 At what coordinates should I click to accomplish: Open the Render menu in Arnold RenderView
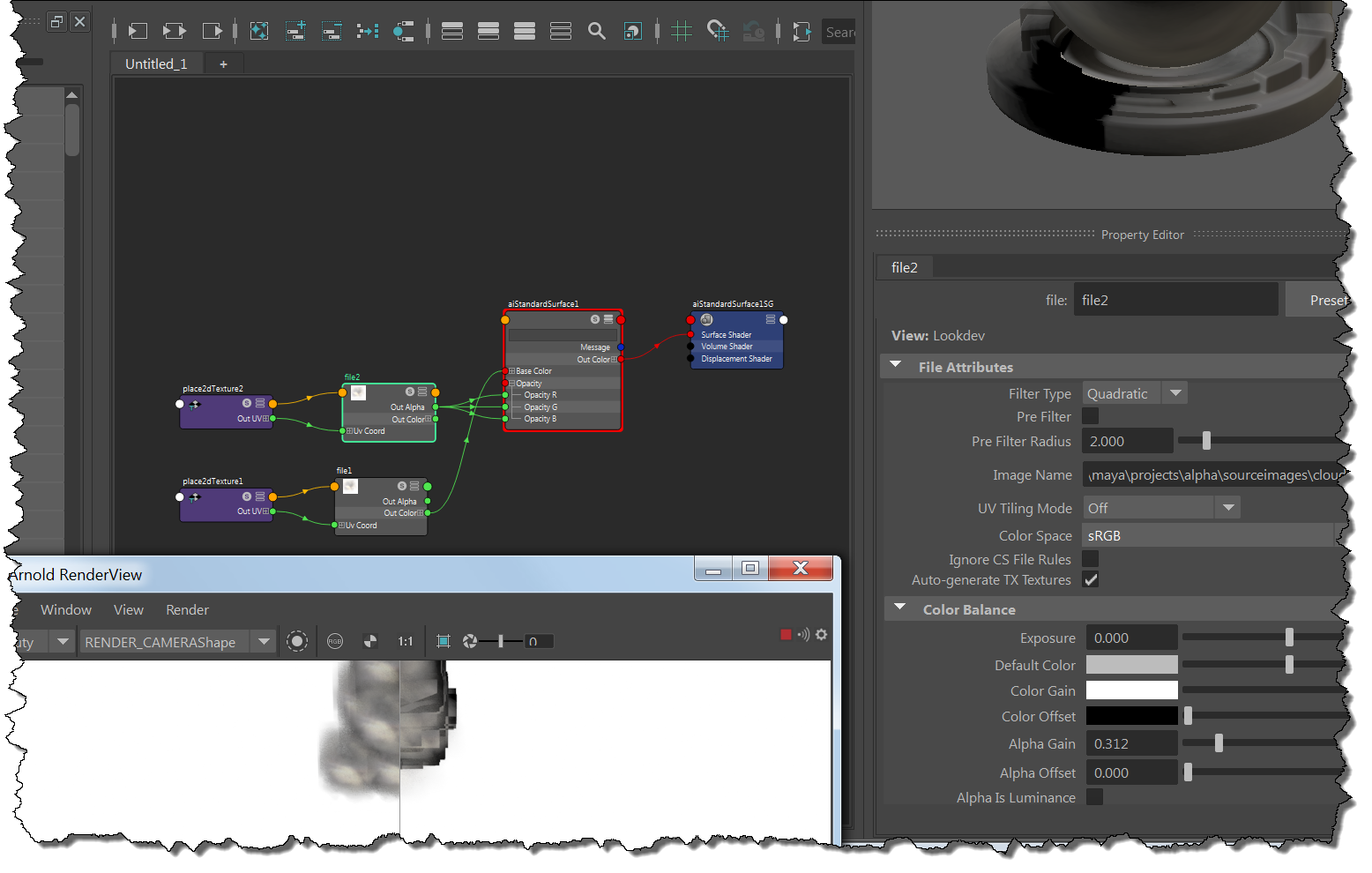187,609
